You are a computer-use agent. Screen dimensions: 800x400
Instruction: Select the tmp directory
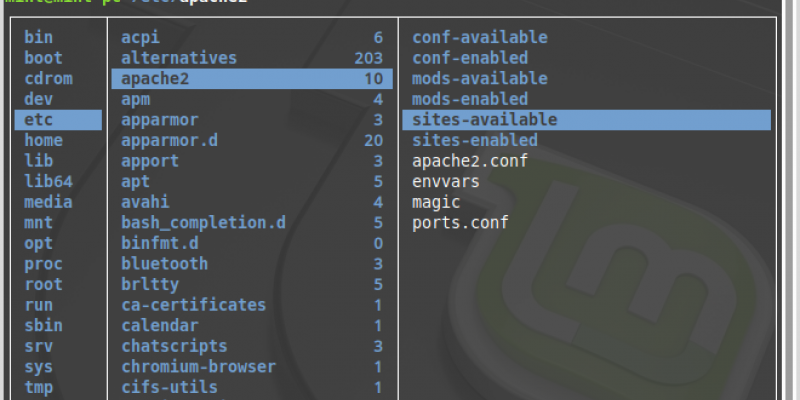[38, 387]
